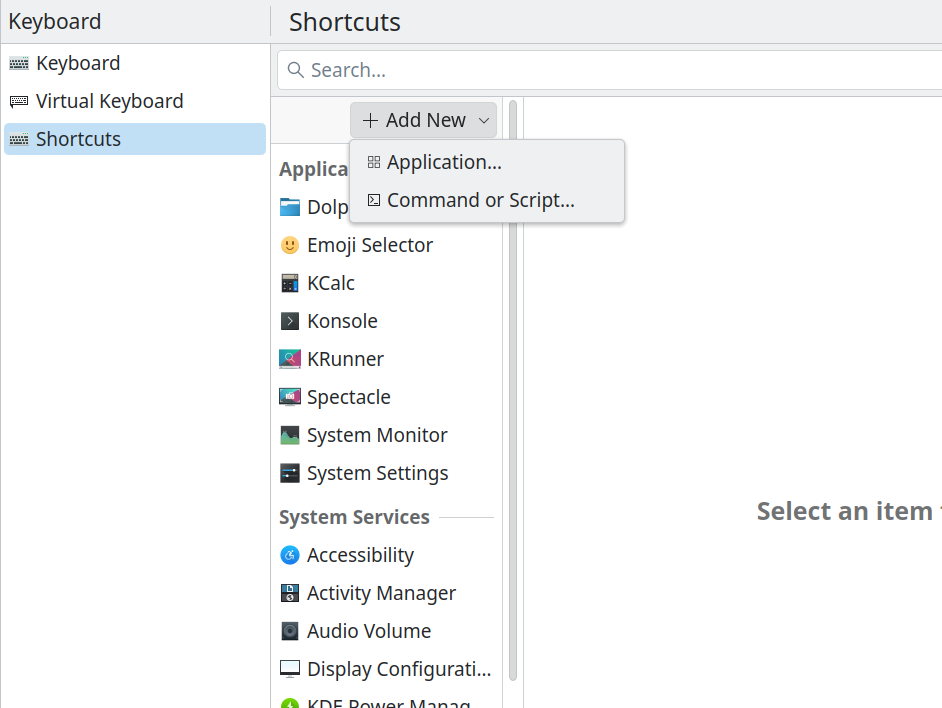Choose Application... from the Add New menu
942x708 pixels.
pyautogui.click(x=487, y=162)
